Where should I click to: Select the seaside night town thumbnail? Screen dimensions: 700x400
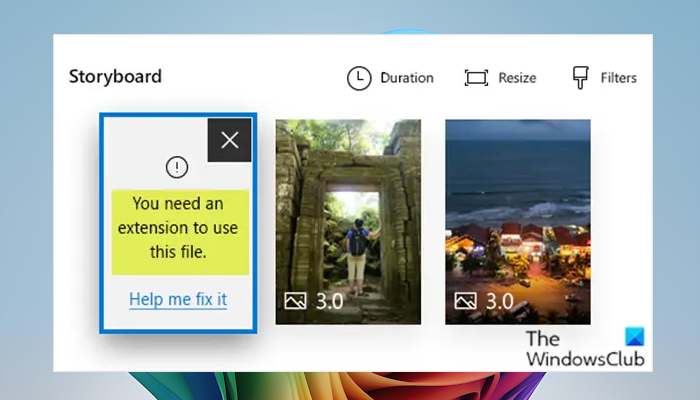point(518,222)
